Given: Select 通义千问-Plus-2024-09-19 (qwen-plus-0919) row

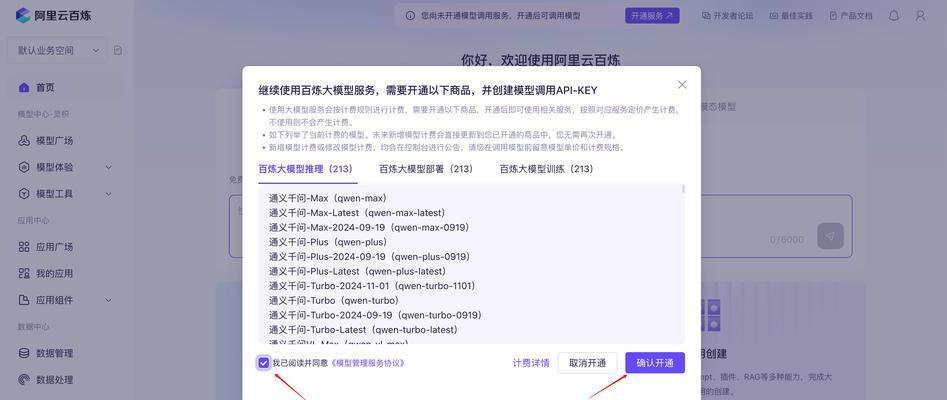Looking at the screenshot, I should coord(370,256).
